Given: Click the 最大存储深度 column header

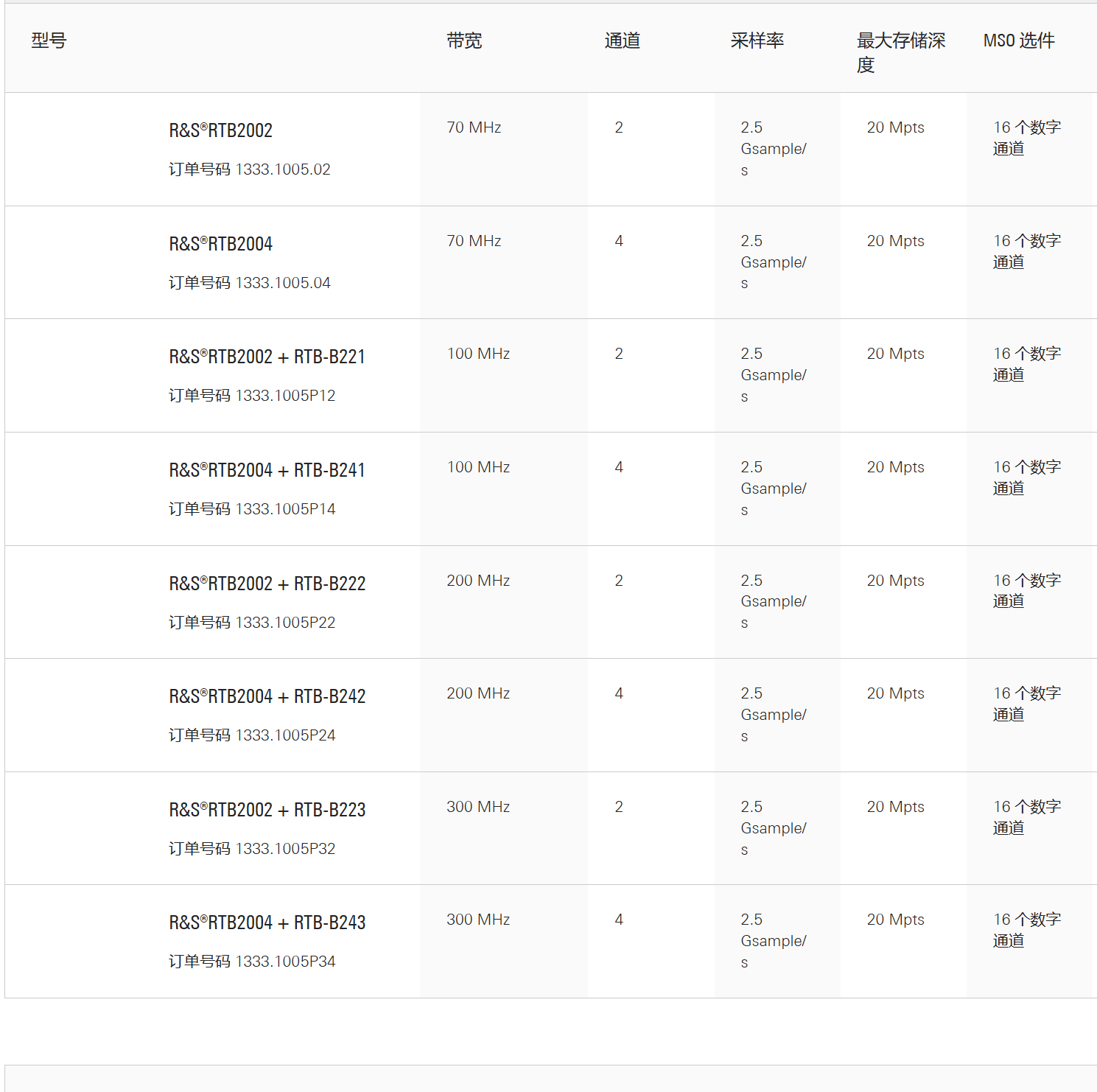Looking at the screenshot, I should coord(900,52).
